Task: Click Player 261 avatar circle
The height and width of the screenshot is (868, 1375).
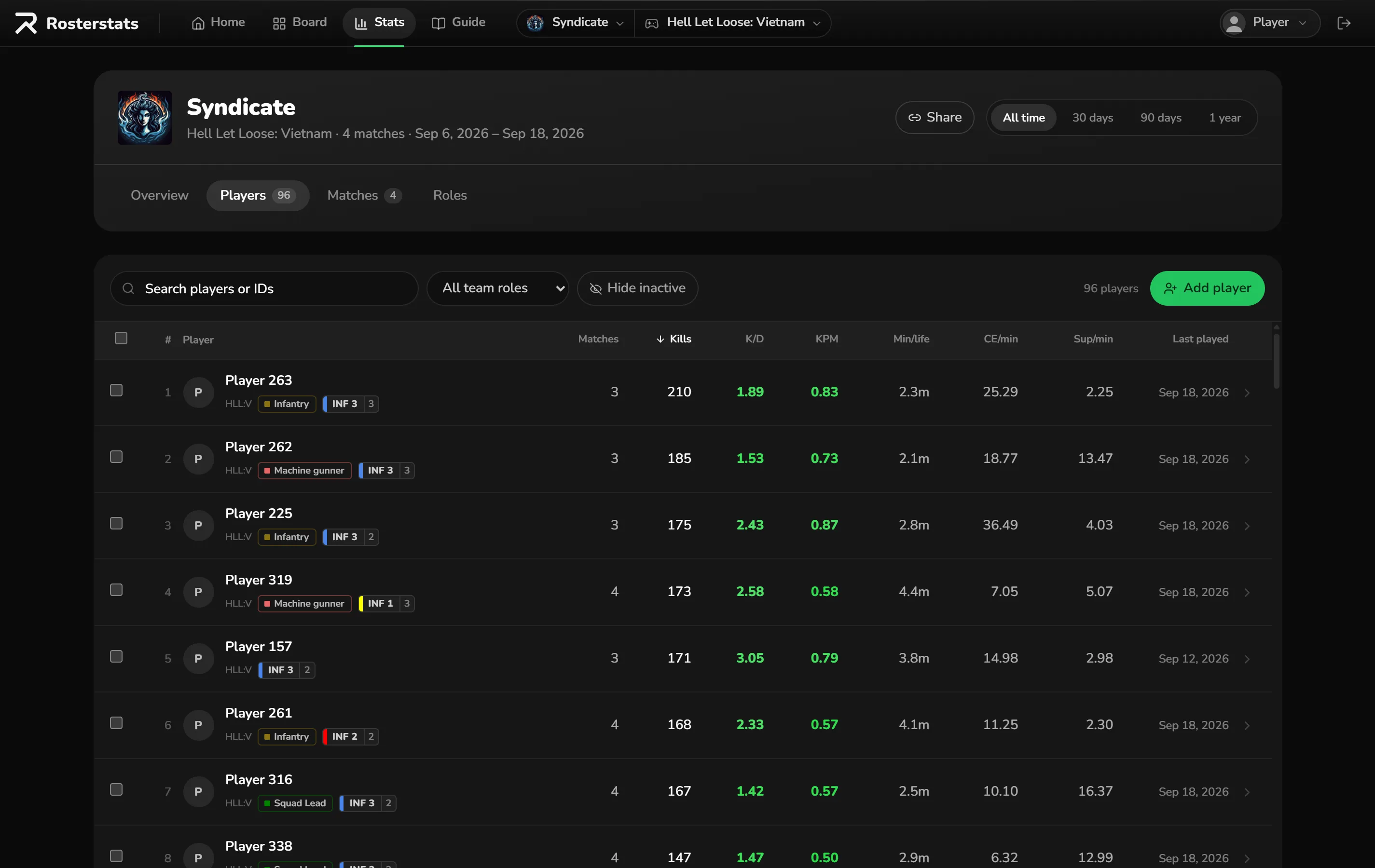Action: tap(198, 725)
